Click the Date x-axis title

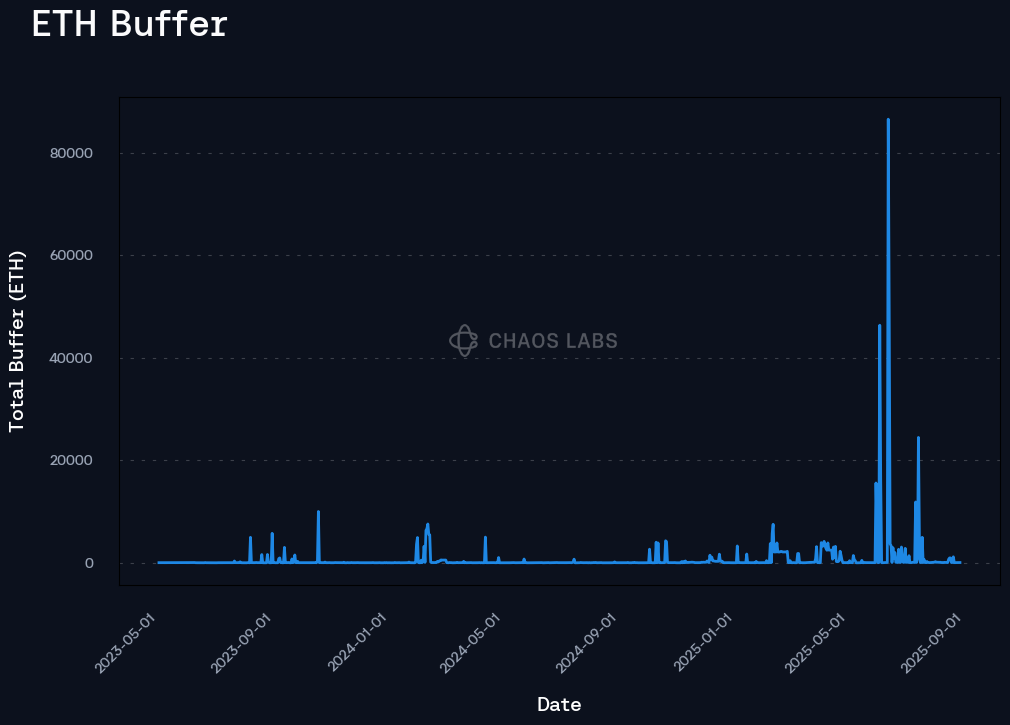click(559, 704)
